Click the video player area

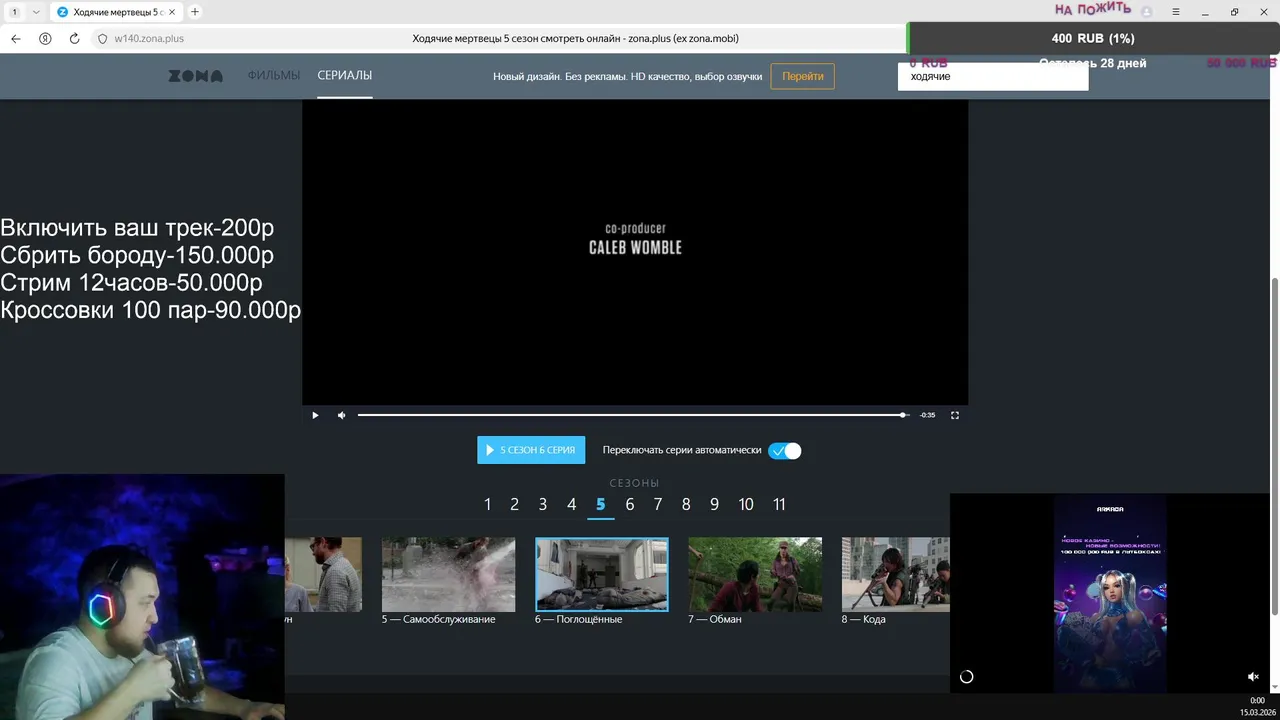635,252
